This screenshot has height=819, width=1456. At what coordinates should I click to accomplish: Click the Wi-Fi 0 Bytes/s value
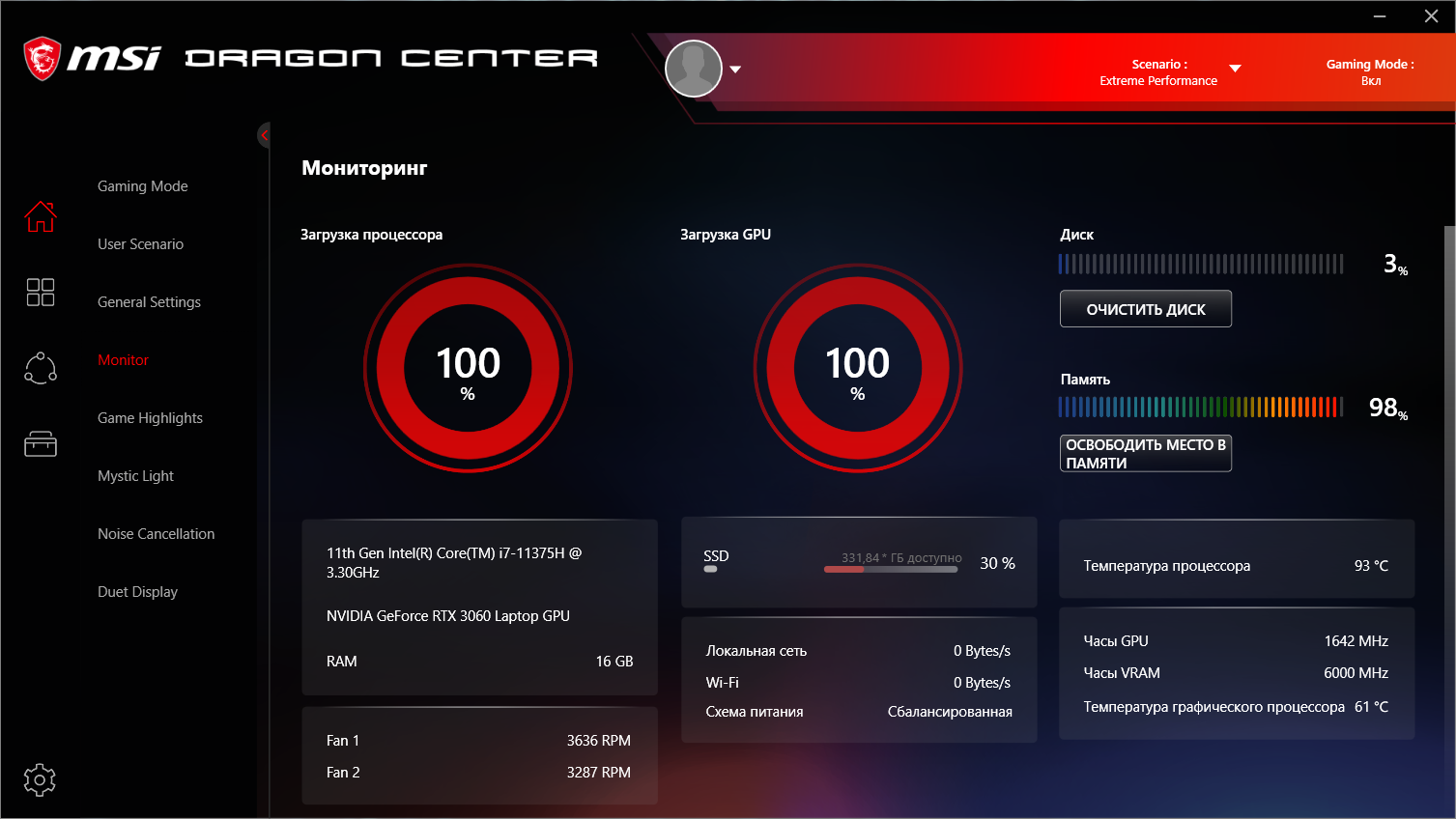coord(983,683)
